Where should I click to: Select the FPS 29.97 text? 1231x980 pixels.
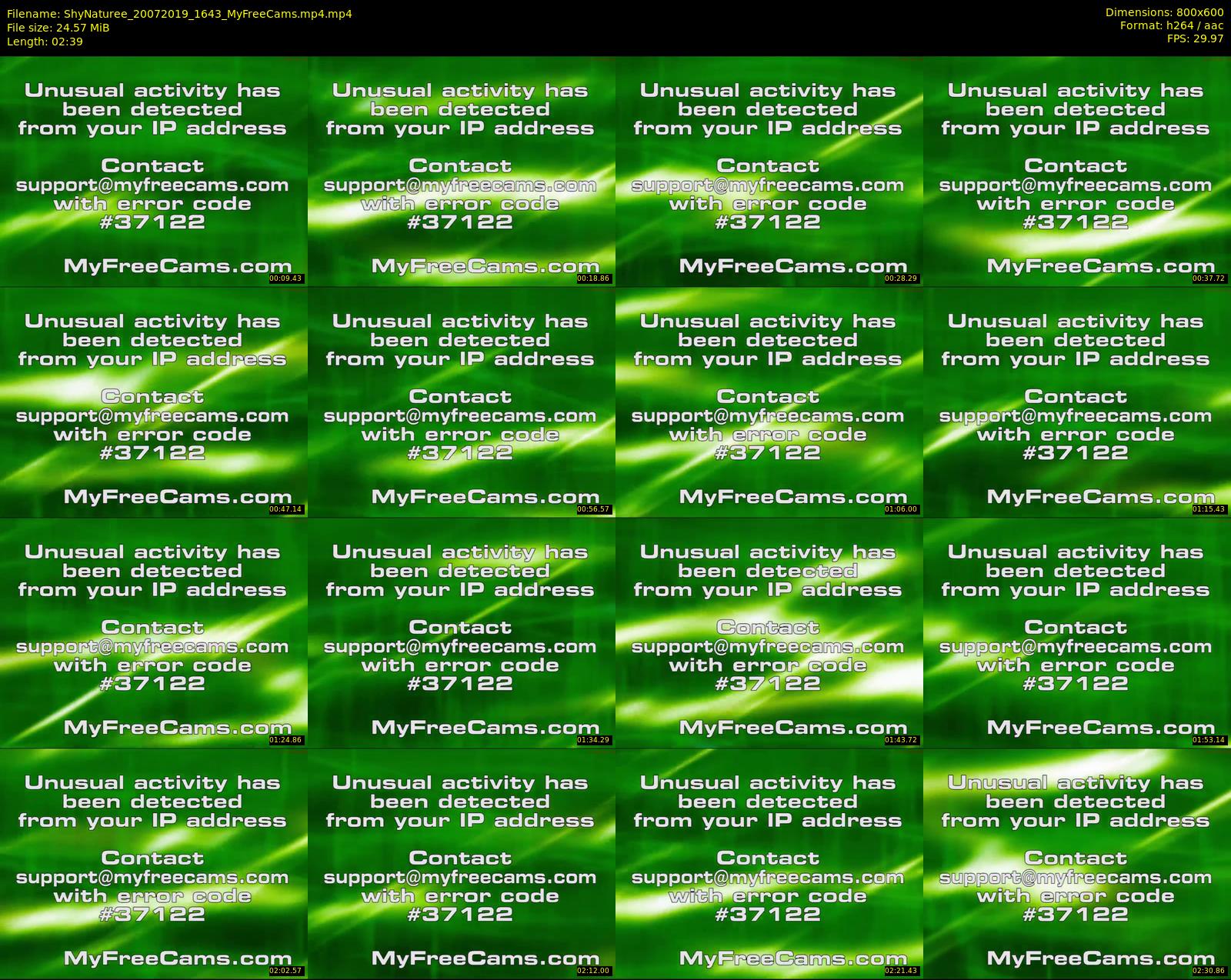click(x=1196, y=38)
